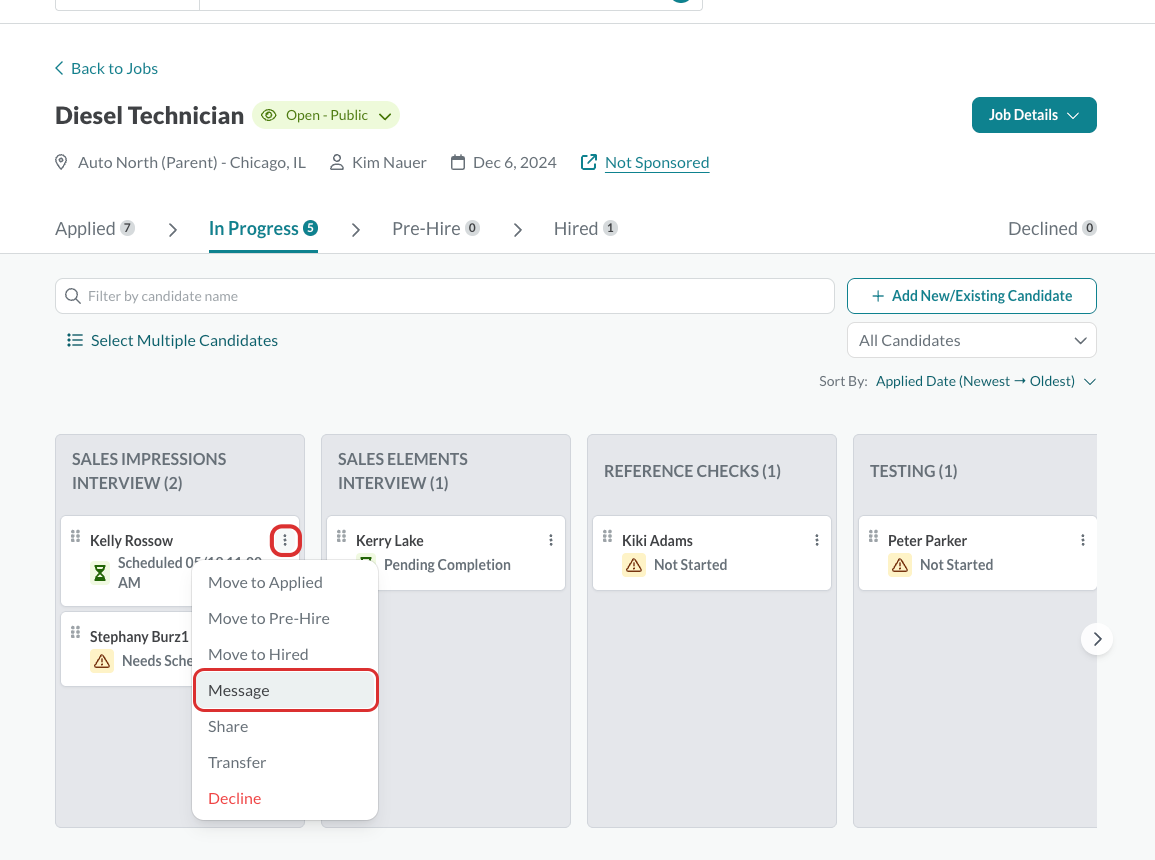Click the list icon beside Select Multiple Candidates
Image resolution: width=1155 pixels, height=860 pixels.
74,340
